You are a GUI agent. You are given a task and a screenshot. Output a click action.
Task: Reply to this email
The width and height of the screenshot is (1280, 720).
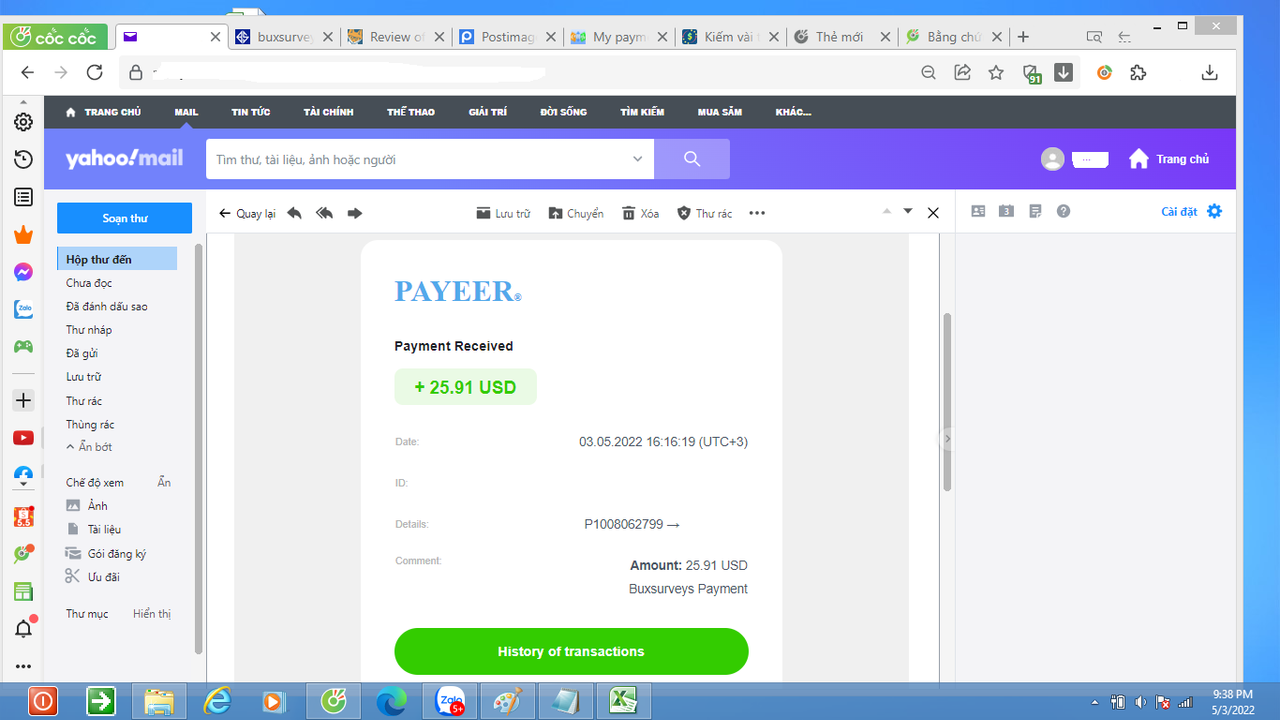pos(294,213)
